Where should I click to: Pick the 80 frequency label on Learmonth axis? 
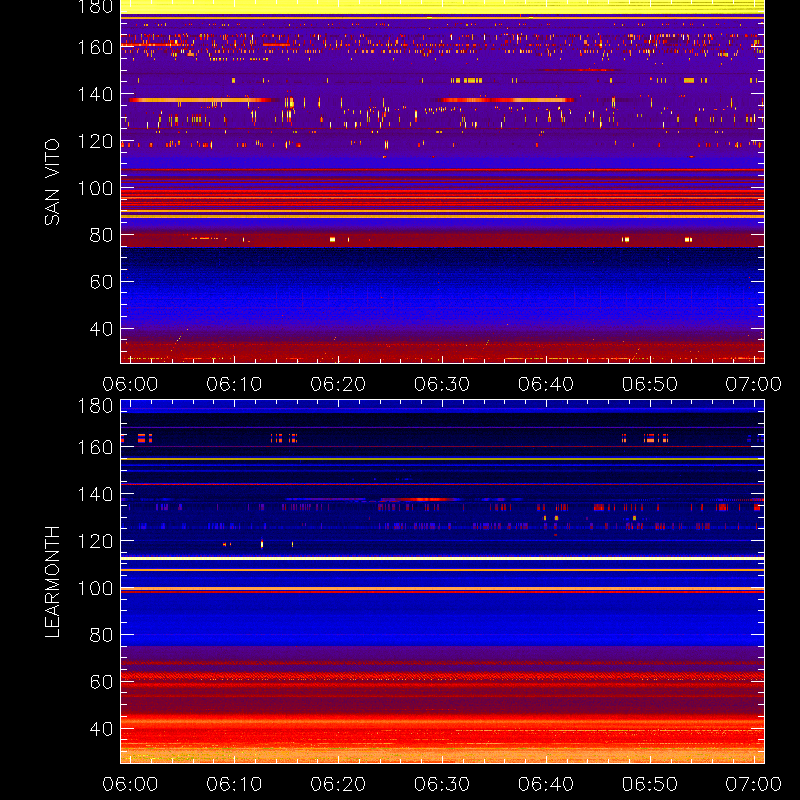101,635
